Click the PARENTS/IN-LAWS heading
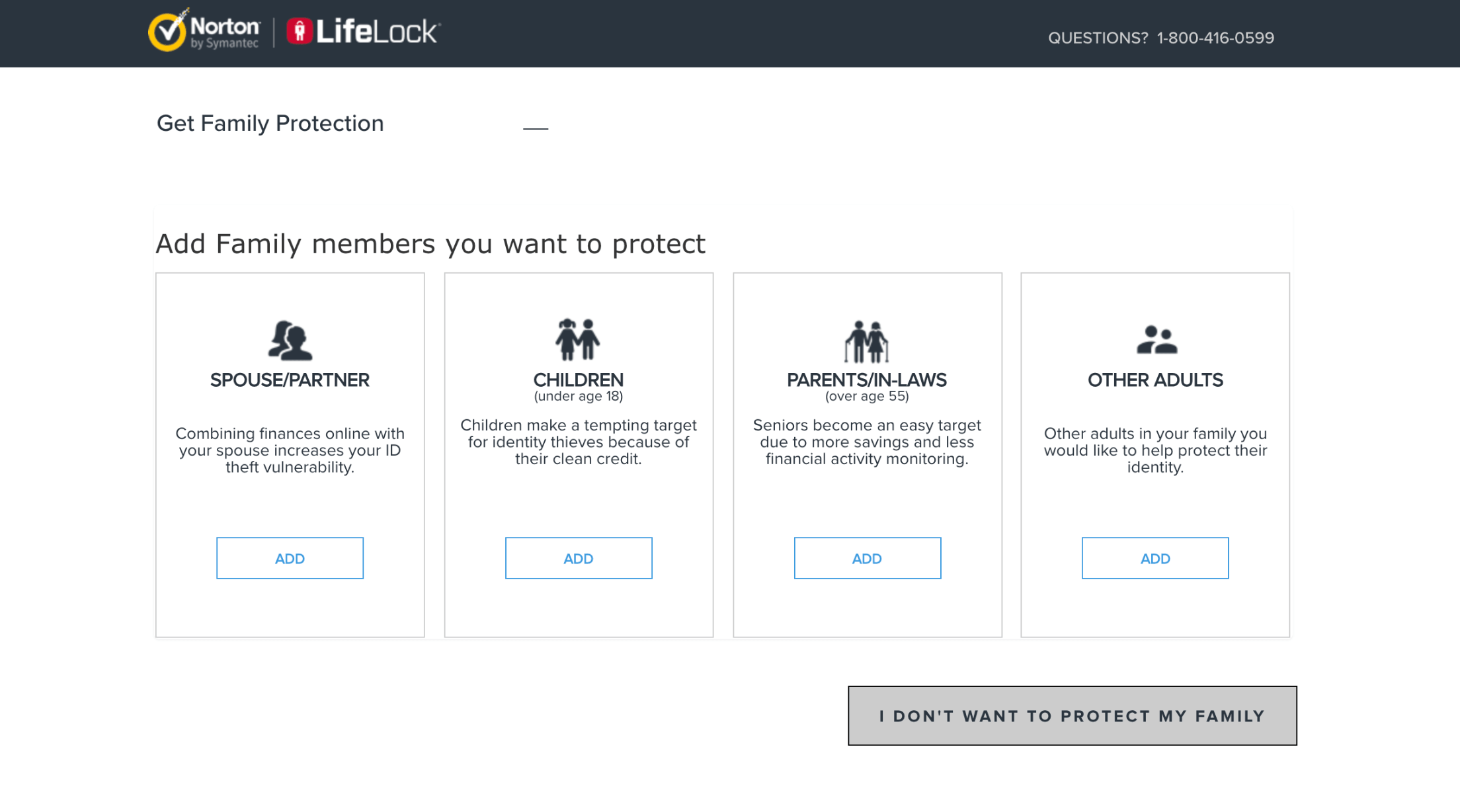This screenshot has width=1460, height=812. pyautogui.click(x=867, y=380)
